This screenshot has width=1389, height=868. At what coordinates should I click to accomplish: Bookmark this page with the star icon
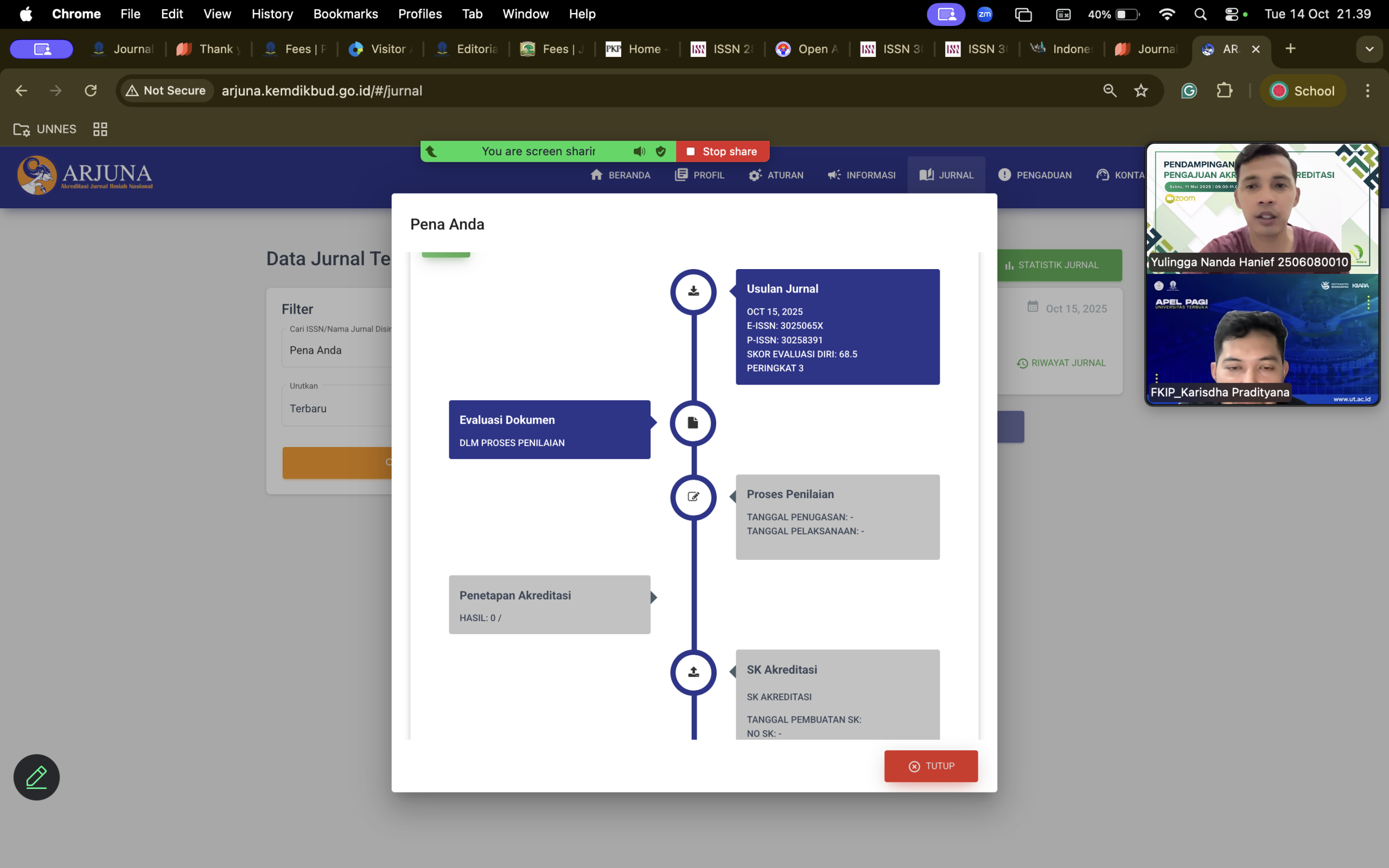1141,91
